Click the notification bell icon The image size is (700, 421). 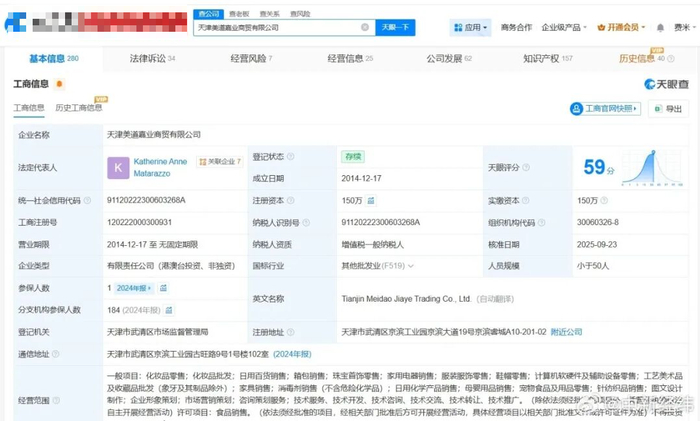660,28
